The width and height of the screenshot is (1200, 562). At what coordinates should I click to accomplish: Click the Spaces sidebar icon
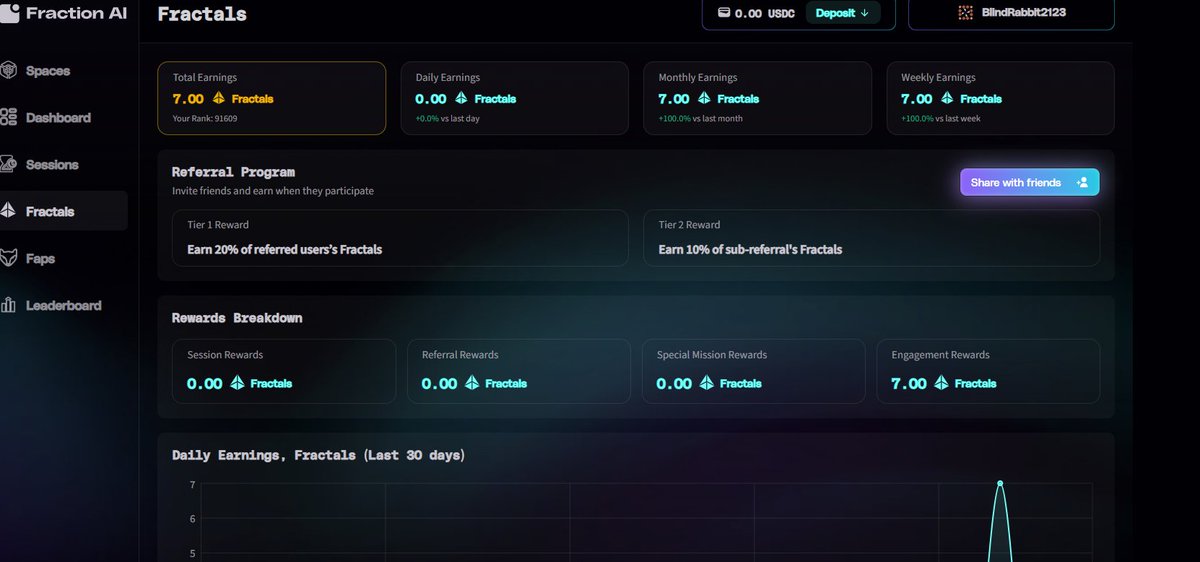click(9, 71)
